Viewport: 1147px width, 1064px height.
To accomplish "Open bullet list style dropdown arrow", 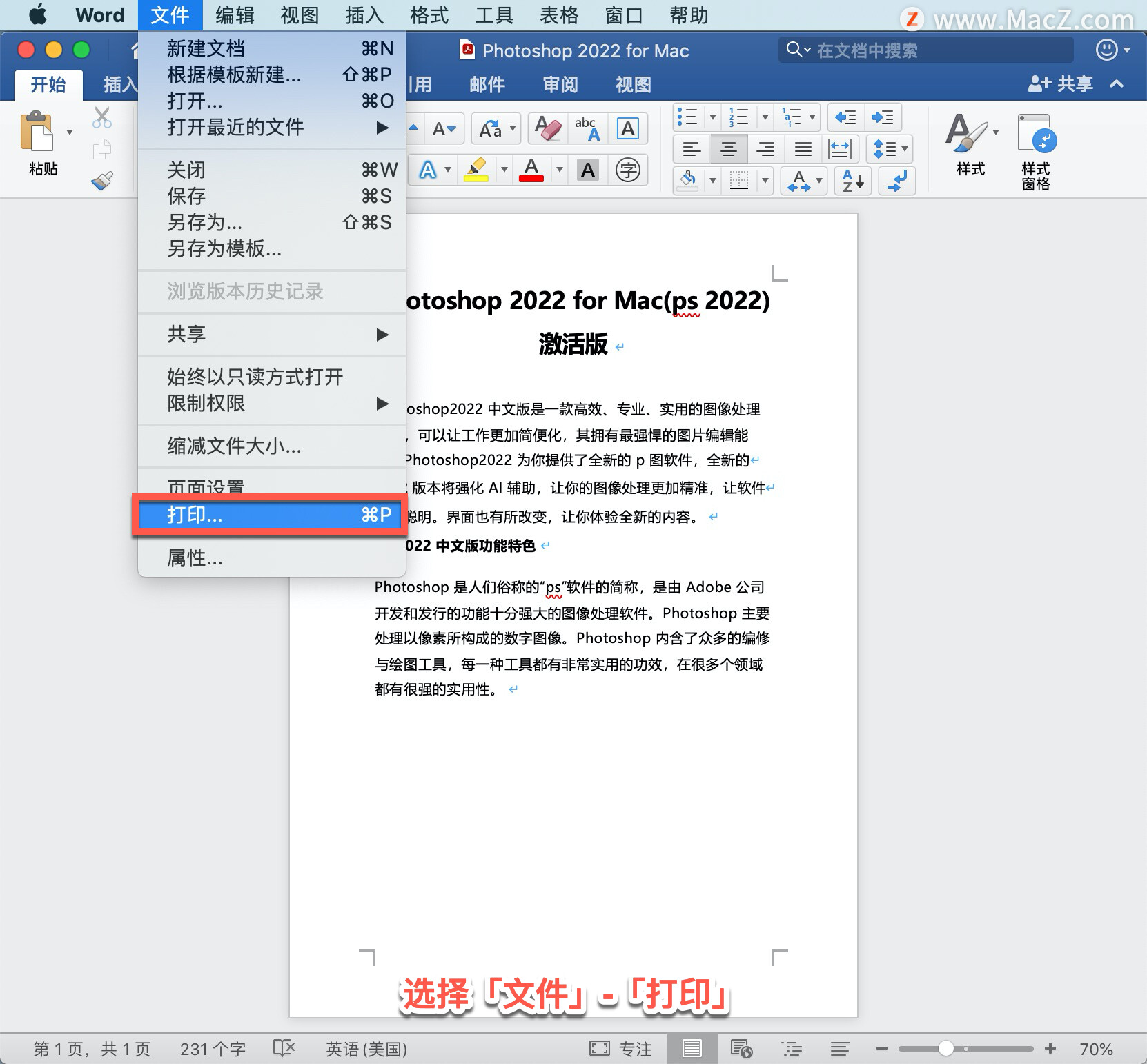I will pyautogui.click(x=713, y=117).
